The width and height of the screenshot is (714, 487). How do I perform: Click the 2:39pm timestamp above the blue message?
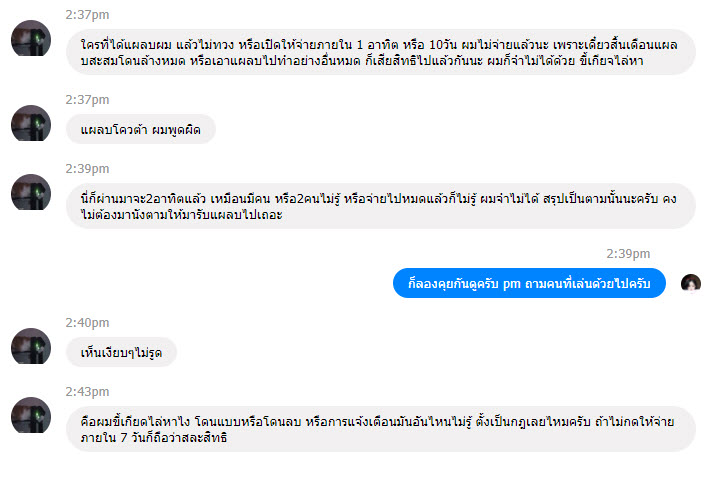coord(628,253)
